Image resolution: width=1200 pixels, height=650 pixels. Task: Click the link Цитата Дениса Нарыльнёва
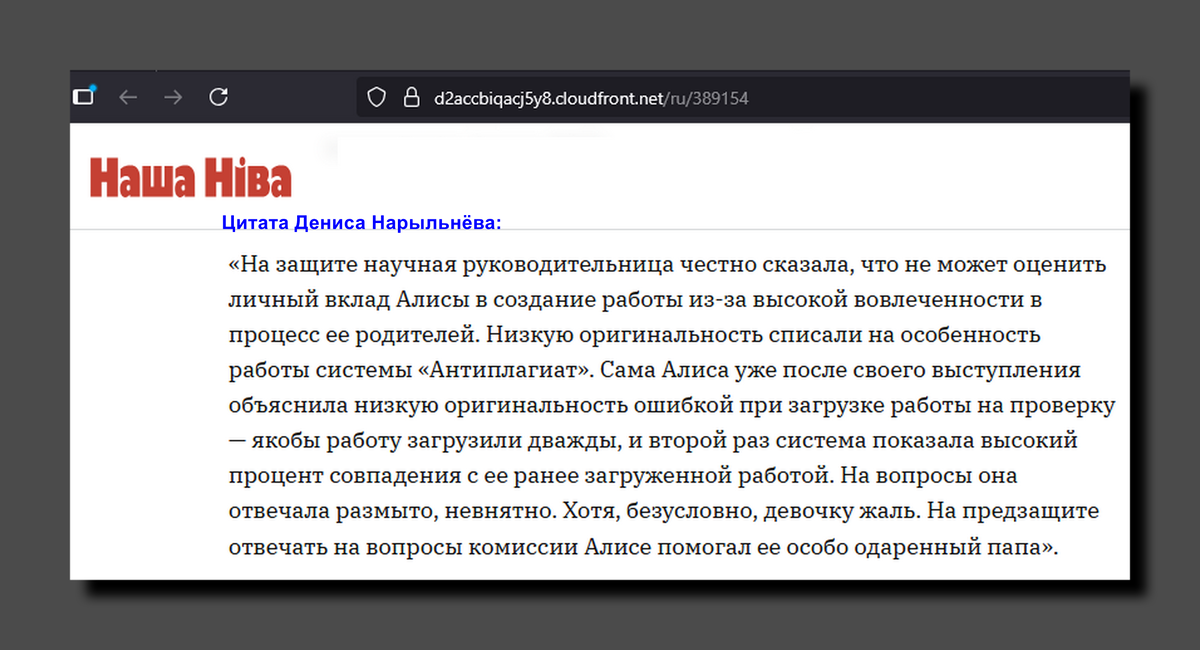coord(361,222)
